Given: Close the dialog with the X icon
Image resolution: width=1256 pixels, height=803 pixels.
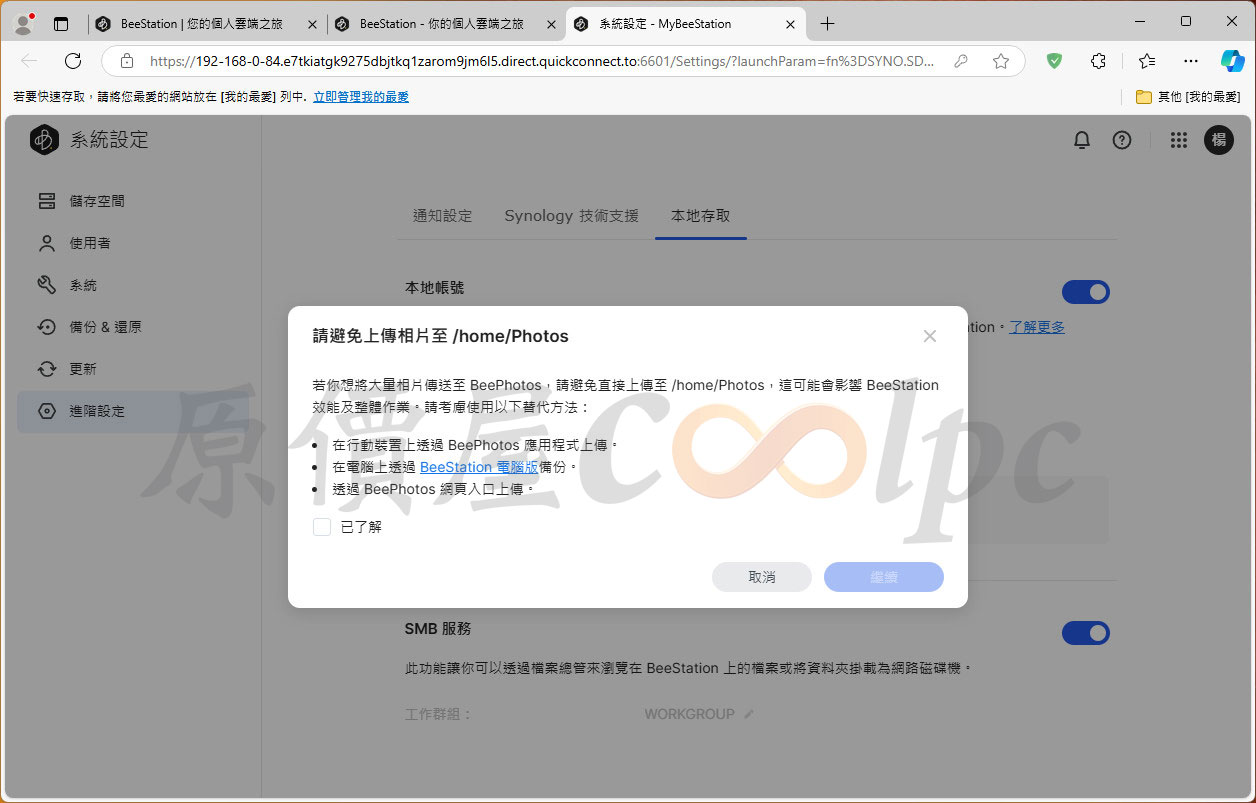Looking at the screenshot, I should tap(930, 336).
